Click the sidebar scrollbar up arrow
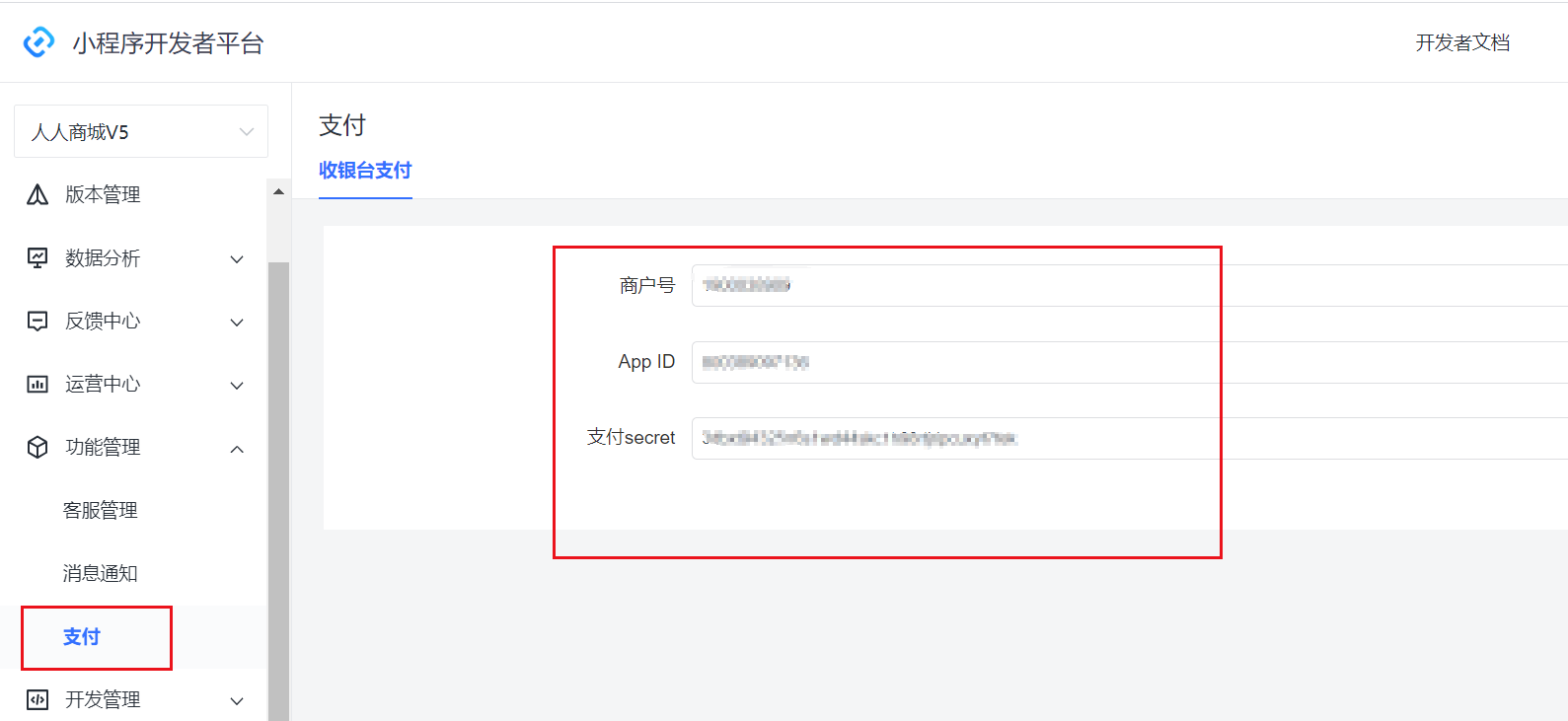This screenshot has height=721, width=1568. pyautogui.click(x=278, y=191)
